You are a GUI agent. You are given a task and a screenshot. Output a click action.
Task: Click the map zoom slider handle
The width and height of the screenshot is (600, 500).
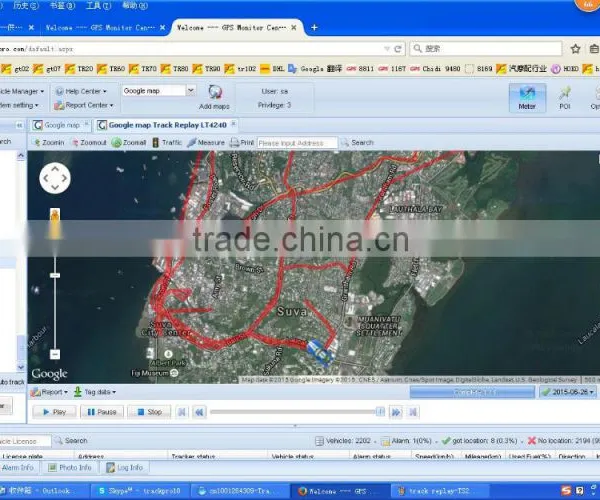tap(55, 275)
